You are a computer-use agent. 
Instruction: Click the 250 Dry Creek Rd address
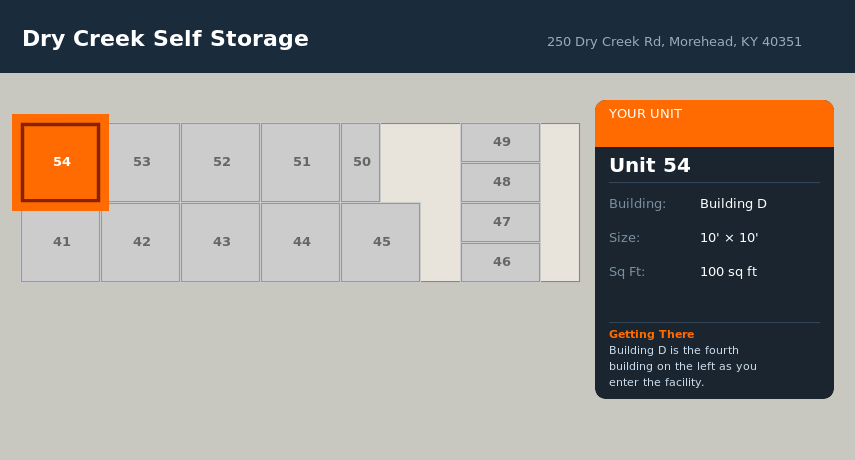click(674, 42)
